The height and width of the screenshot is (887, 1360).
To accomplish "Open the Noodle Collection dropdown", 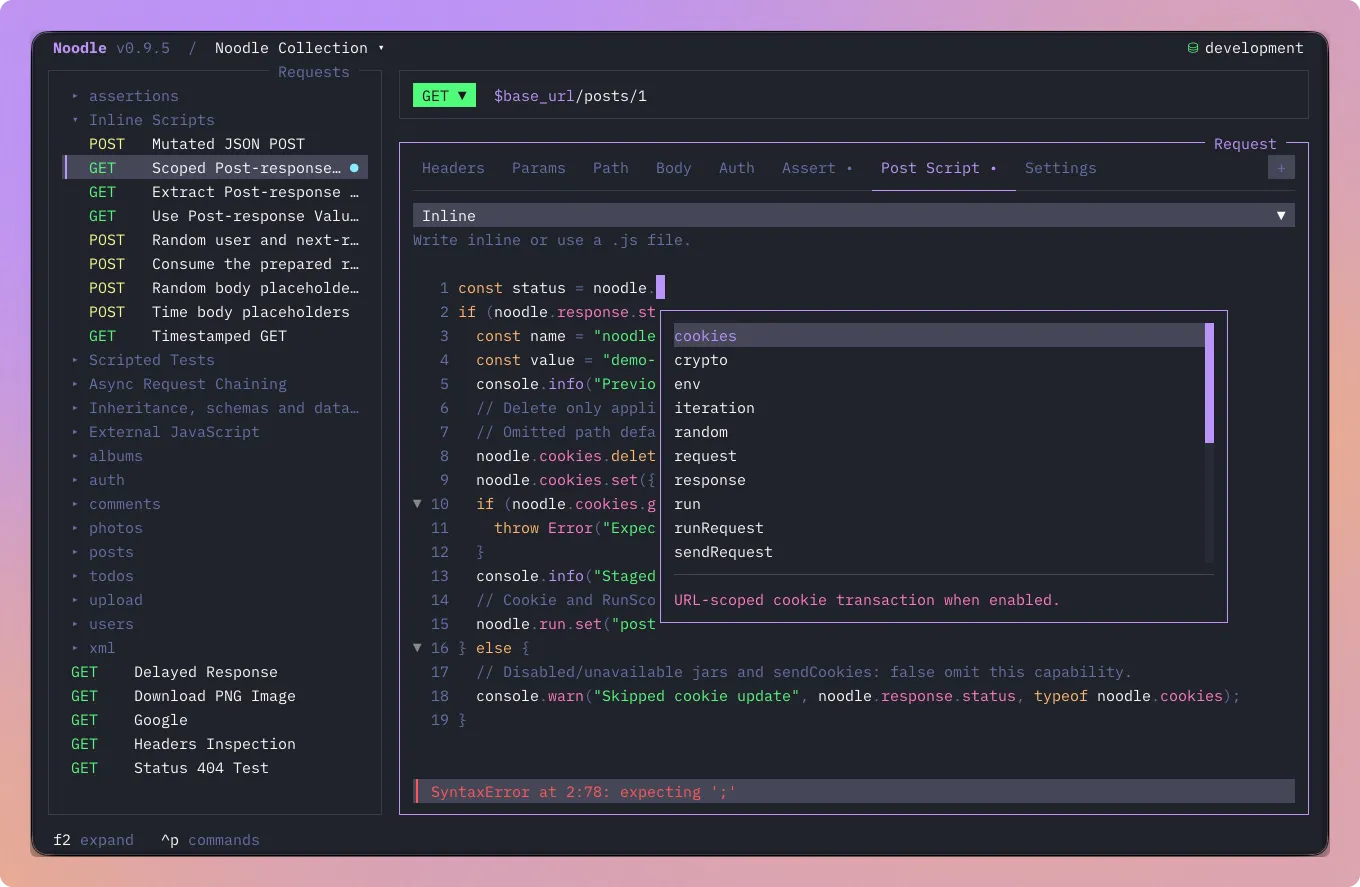I will pyautogui.click(x=299, y=48).
